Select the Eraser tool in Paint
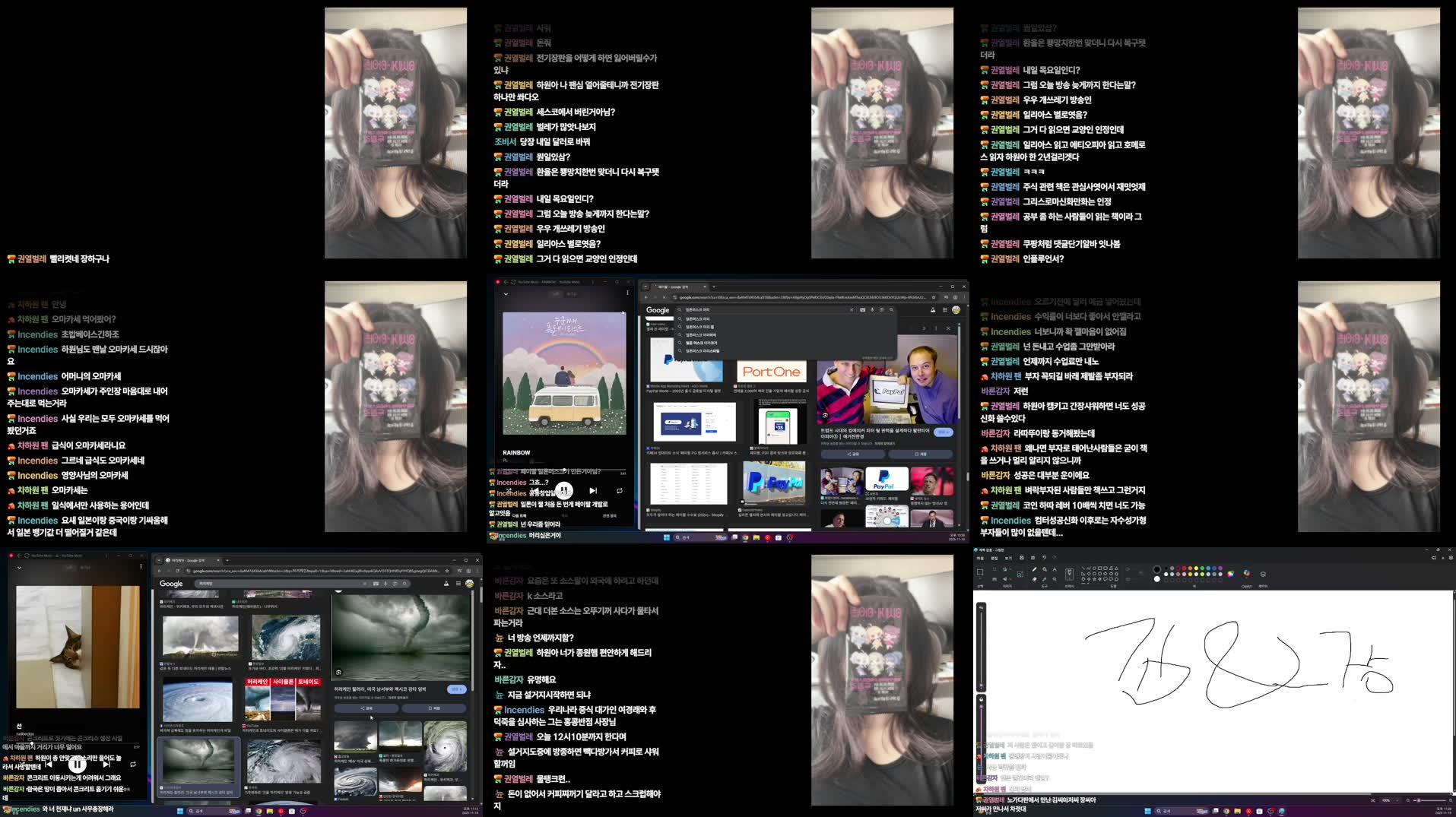This screenshot has height=817, width=1456. 1034,579
